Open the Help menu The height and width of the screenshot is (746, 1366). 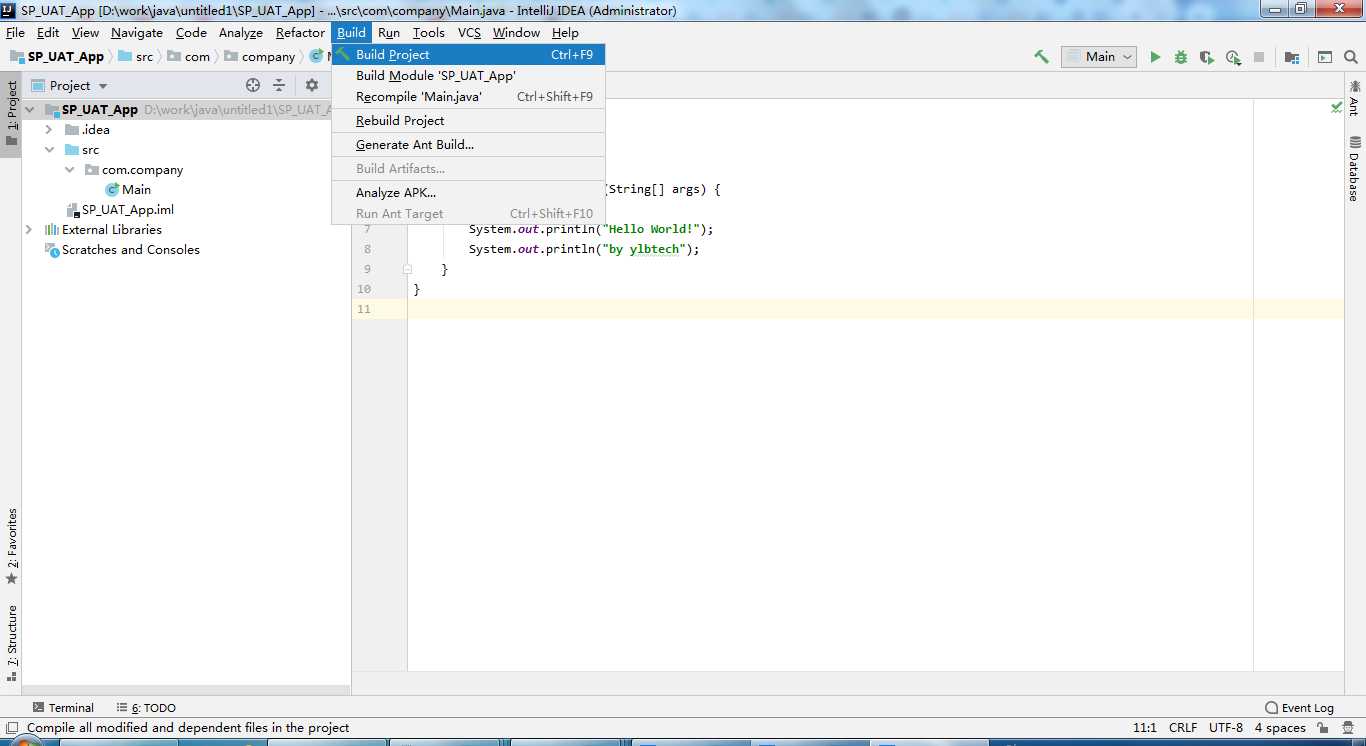tap(565, 33)
